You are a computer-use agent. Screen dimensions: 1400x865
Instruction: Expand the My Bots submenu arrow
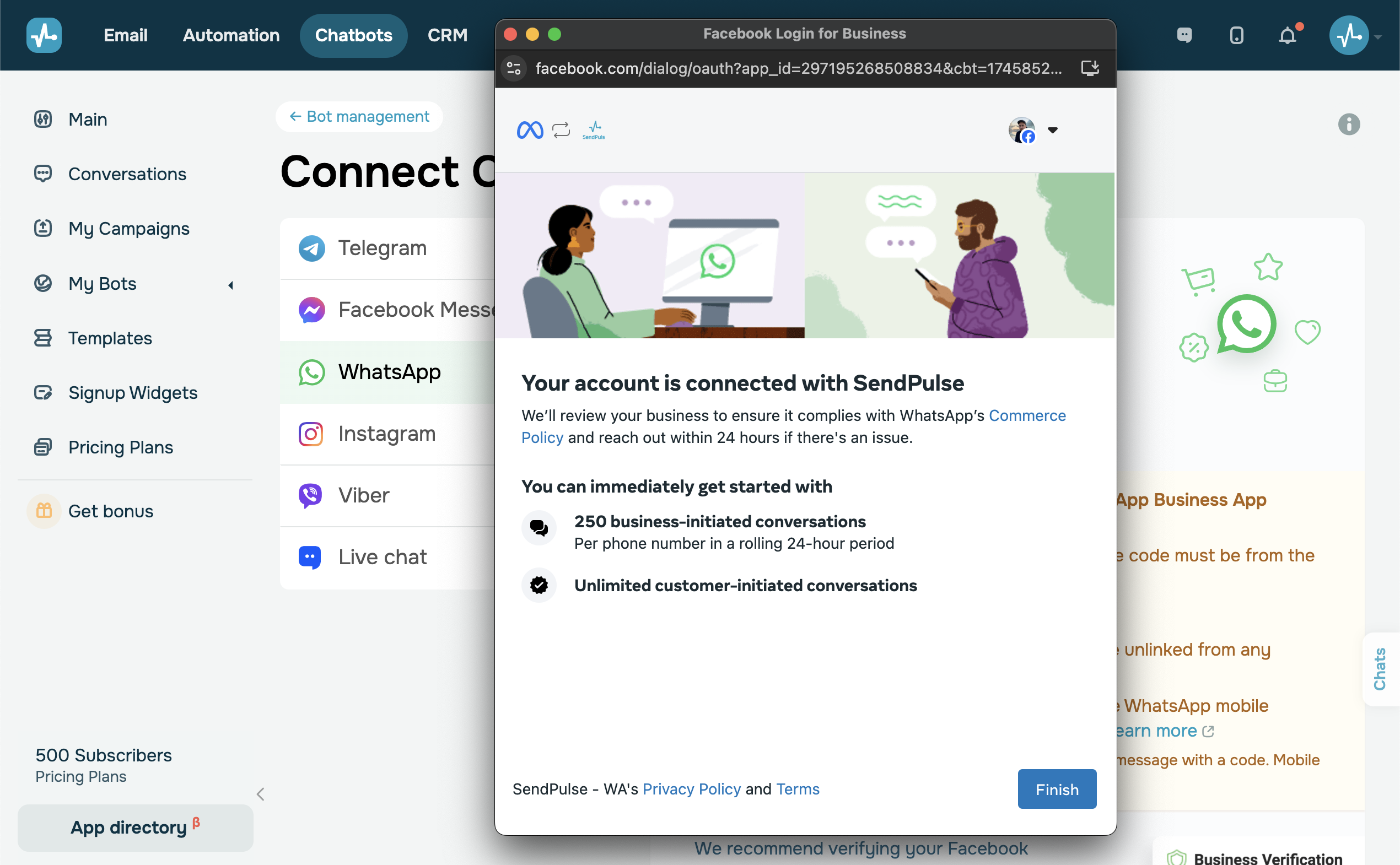click(230, 284)
